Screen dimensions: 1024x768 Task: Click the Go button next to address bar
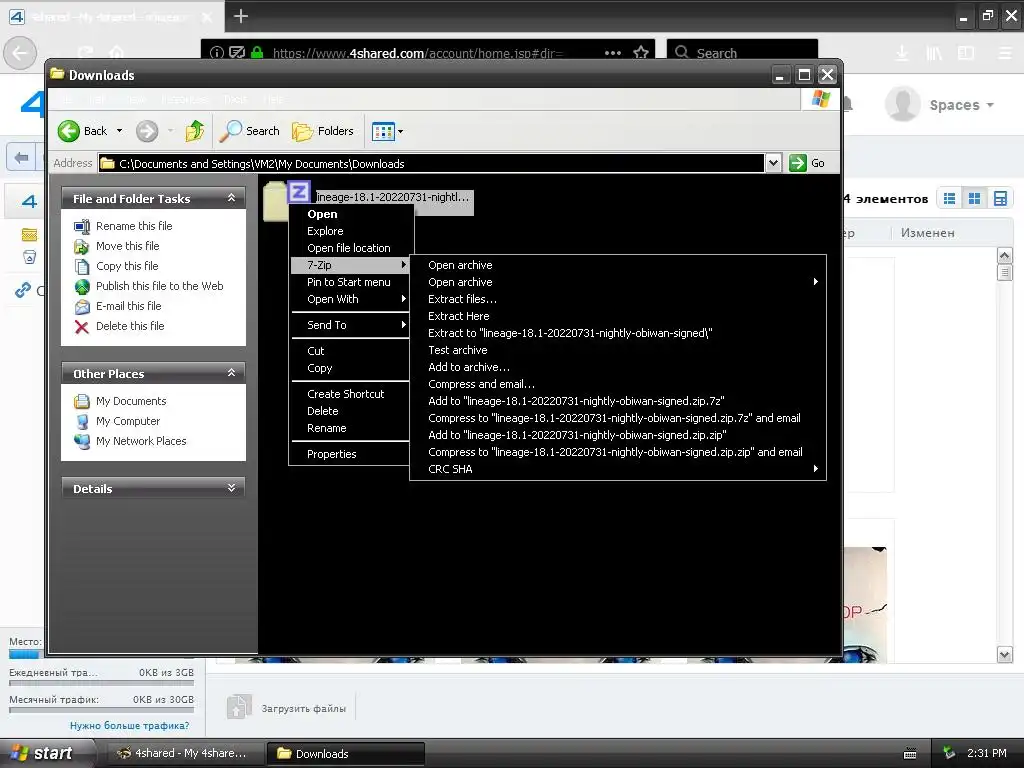point(807,163)
